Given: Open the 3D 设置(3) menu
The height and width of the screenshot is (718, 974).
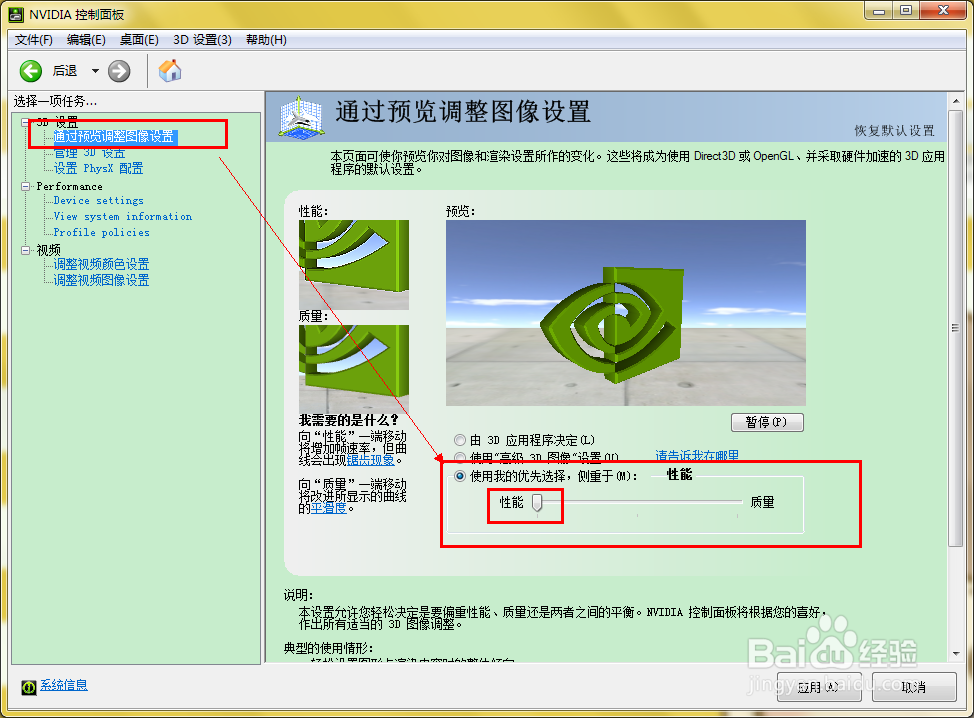Looking at the screenshot, I should 202,40.
